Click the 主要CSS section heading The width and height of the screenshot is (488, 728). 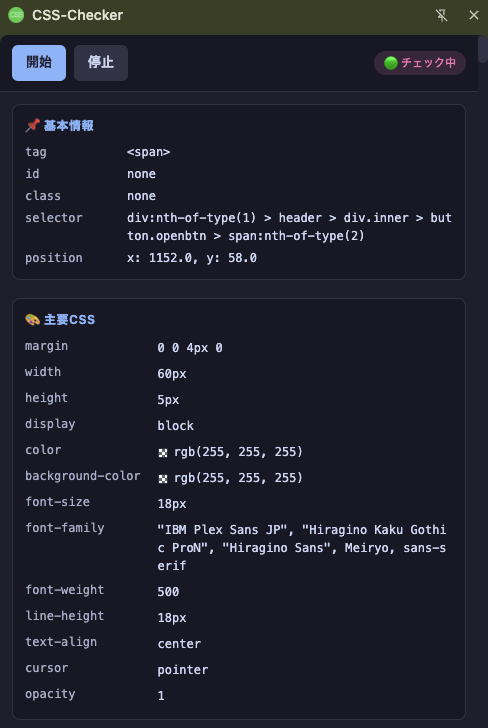point(69,319)
